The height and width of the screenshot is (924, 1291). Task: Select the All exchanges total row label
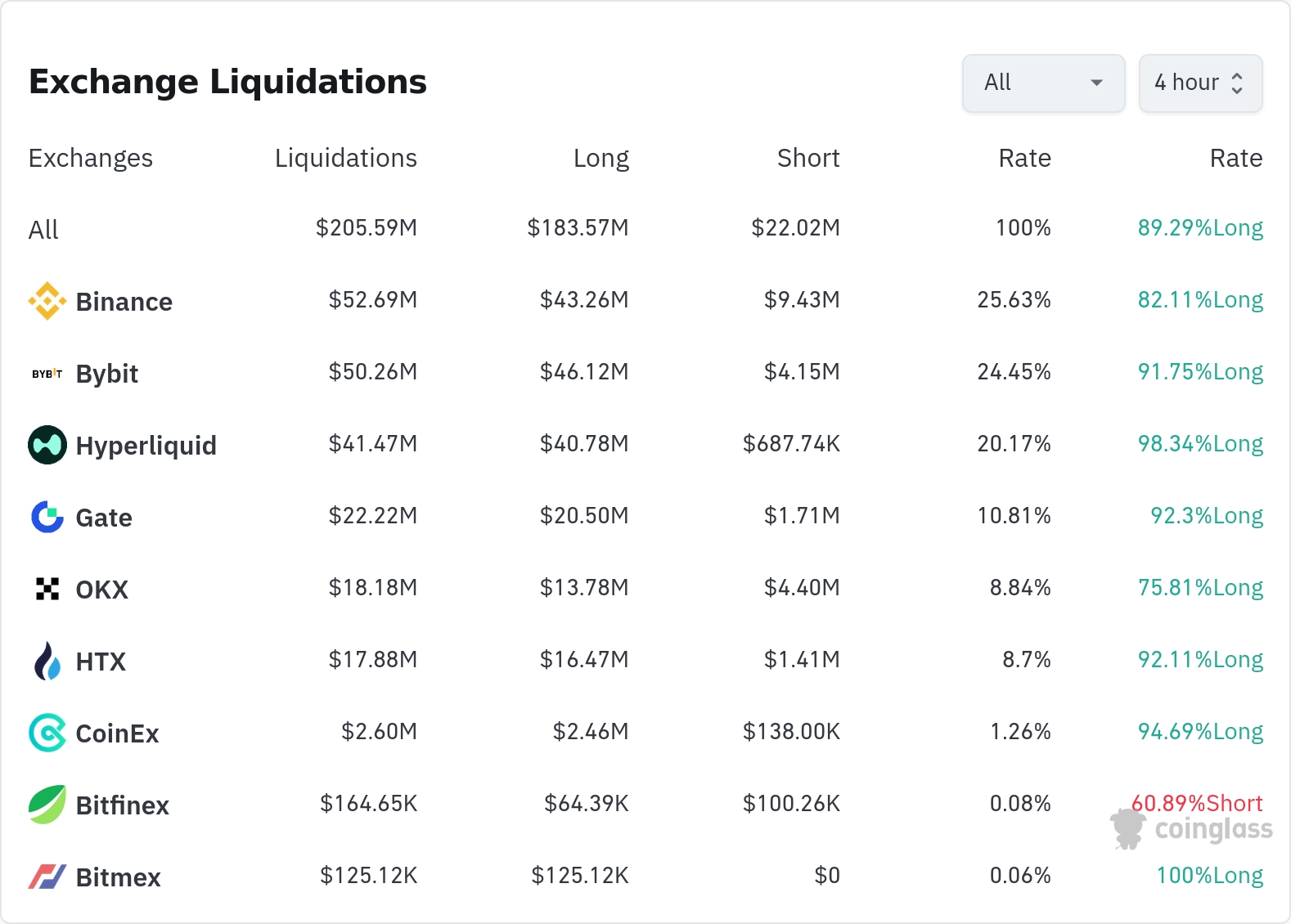pyautogui.click(x=43, y=230)
